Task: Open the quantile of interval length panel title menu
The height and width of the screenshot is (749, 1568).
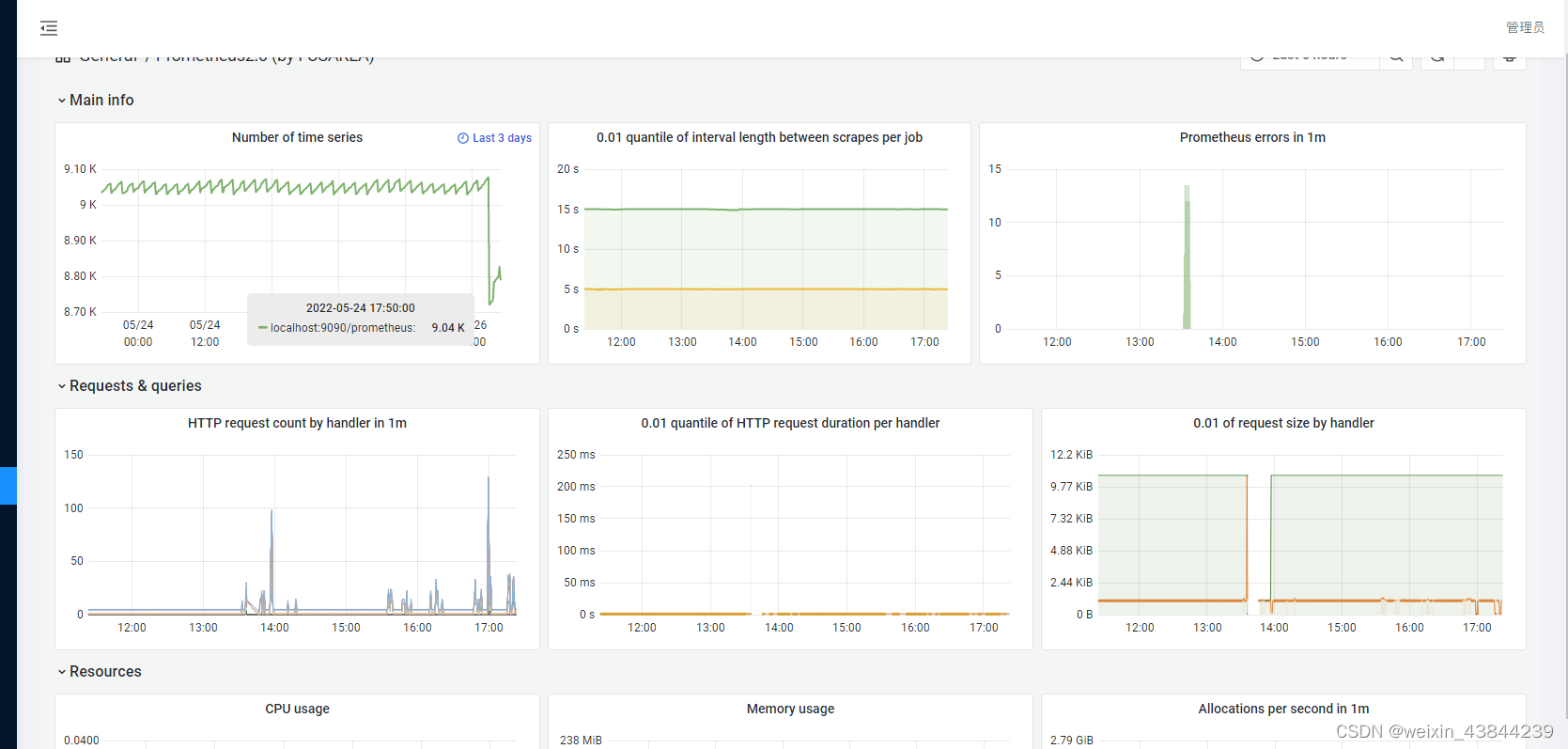Action: click(759, 137)
